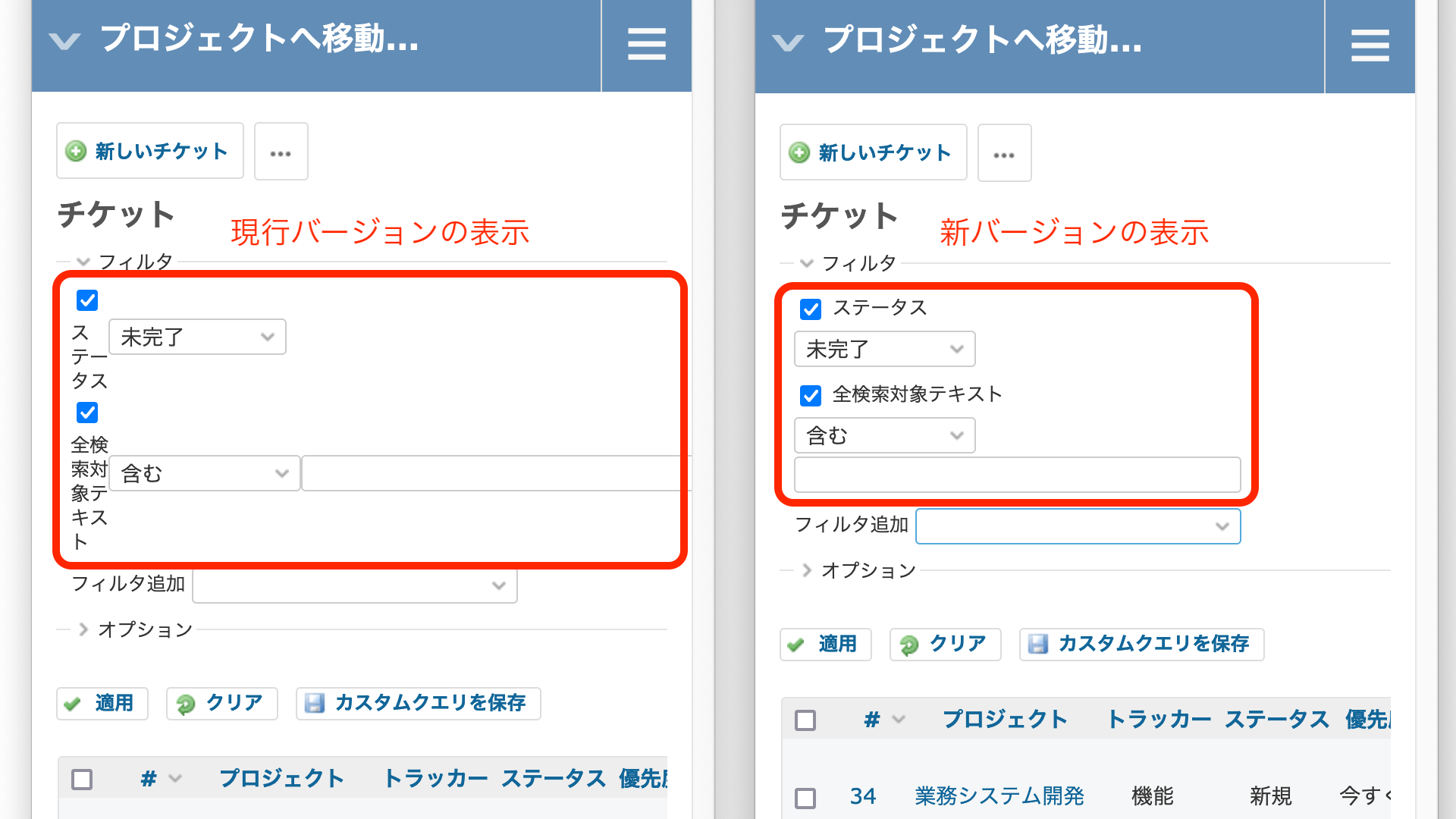Screen dimensions: 1456x819
Task: Select checkbox for ticket row 34
Action: pyautogui.click(x=805, y=797)
